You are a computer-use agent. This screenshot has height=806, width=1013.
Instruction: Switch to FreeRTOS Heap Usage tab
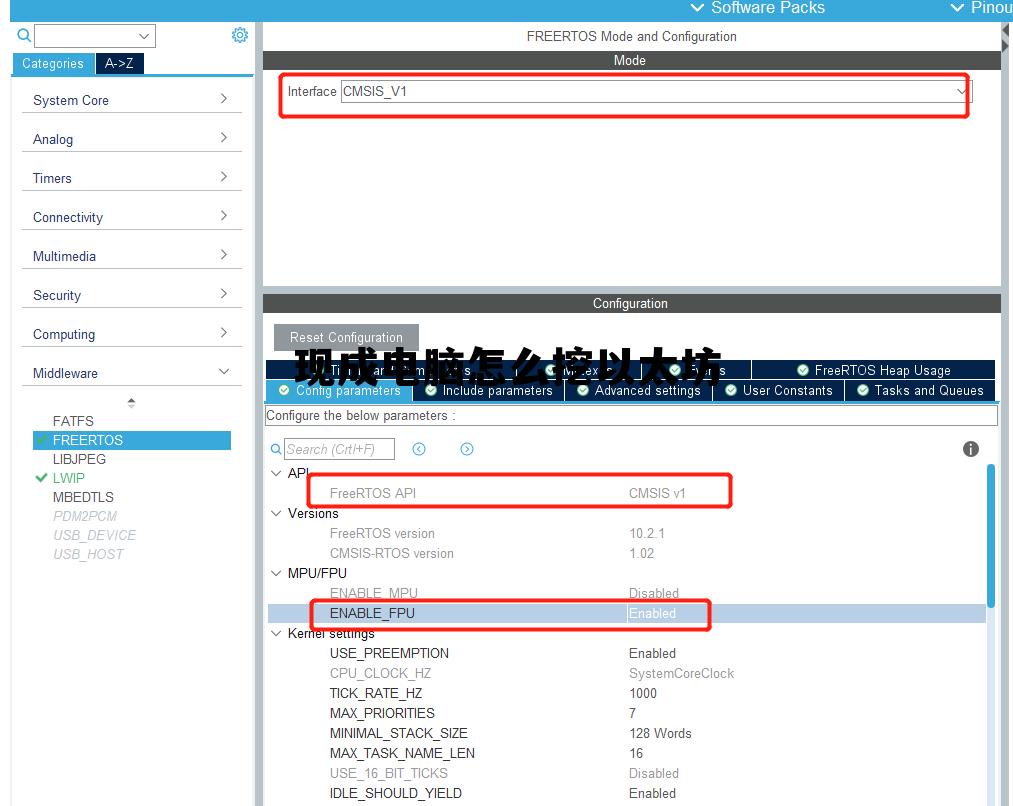tap(872, 370)
